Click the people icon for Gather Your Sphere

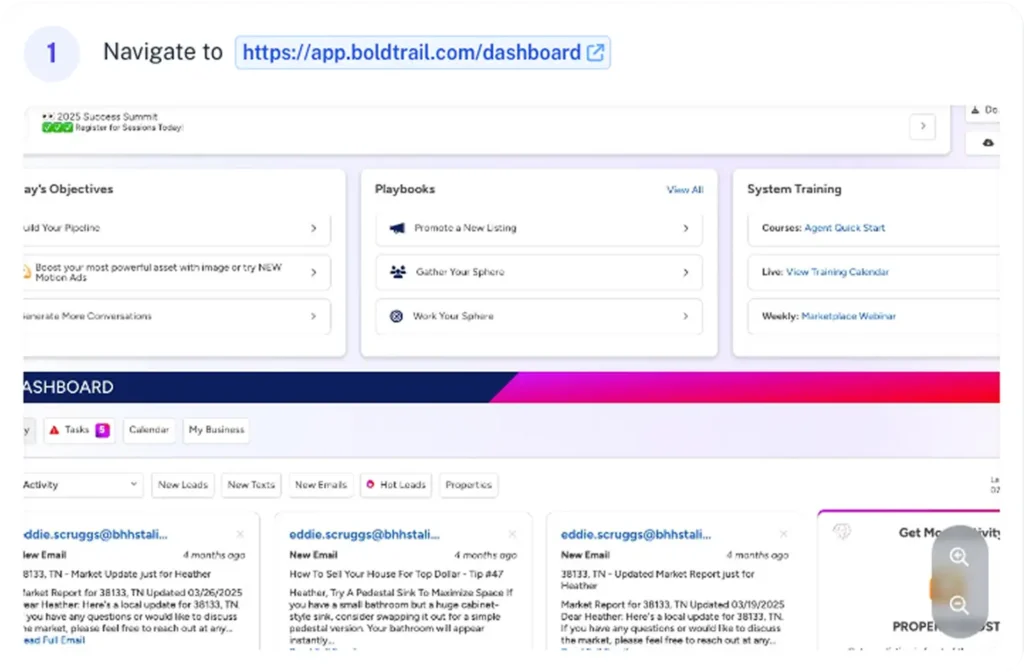click(x=396, y=272)
